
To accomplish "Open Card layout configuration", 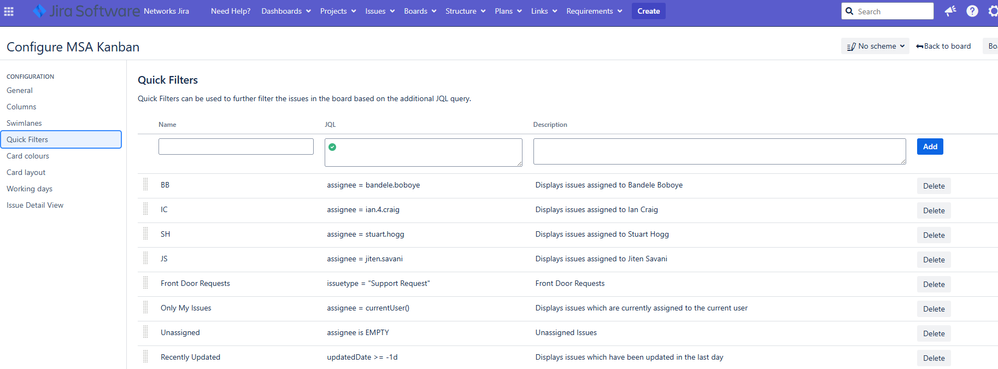I will click(x=26, y=172).
